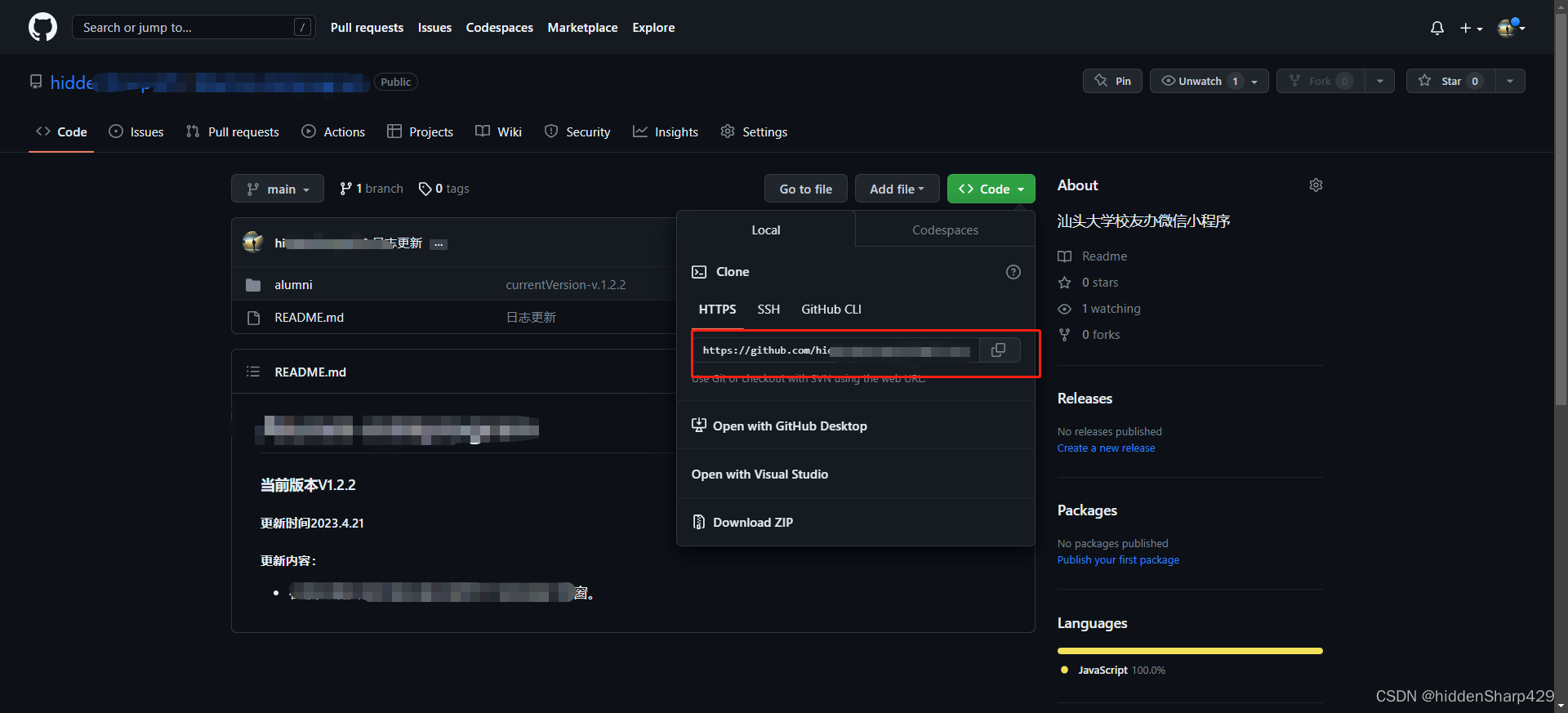Viewport: 1568px width, 713px height.
Task: Switch to the Issues repository tab
Action: pos(136,131)
